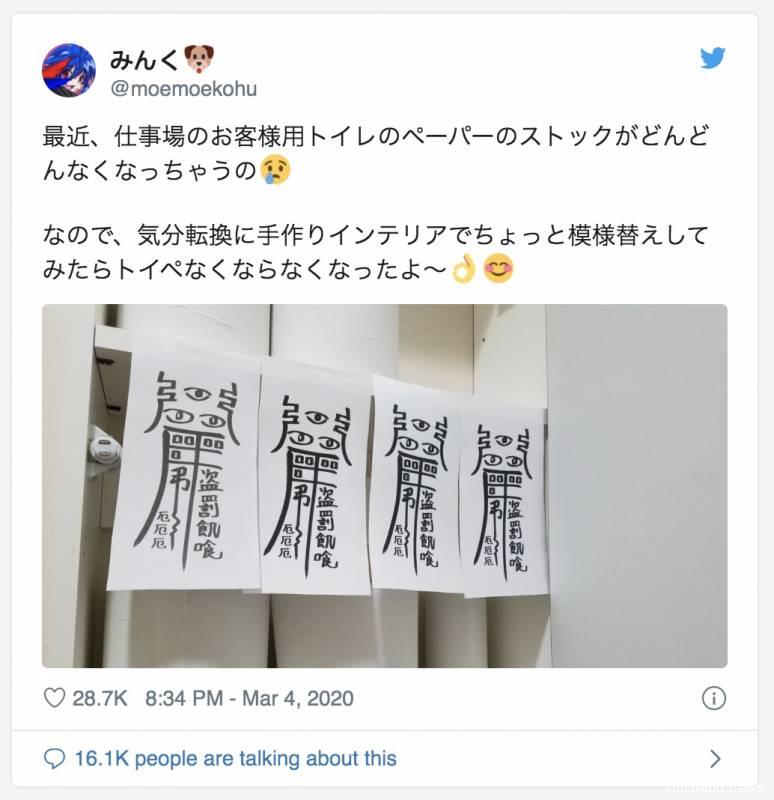This screenshot has height=800, width=774.
Task: Open '16.1K people are talking about this'
Action: pyautogui.click(x=235, y=759)
